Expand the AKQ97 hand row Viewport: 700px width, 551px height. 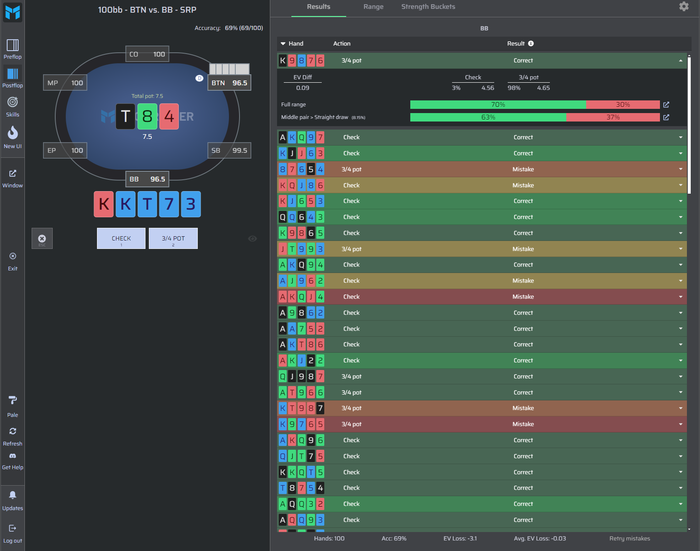click(x=680, y=137)
